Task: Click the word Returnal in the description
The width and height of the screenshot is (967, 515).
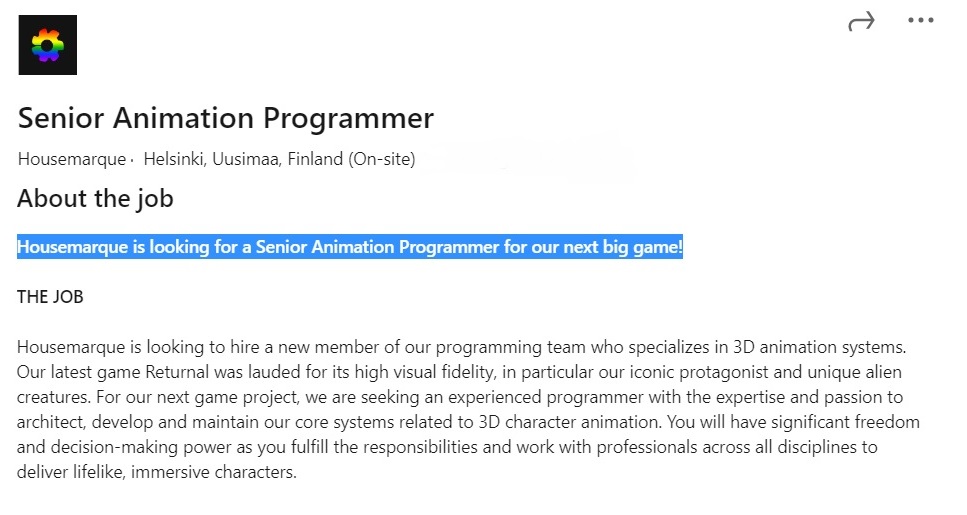Action: pyautogui.click(x=177, y=372)
